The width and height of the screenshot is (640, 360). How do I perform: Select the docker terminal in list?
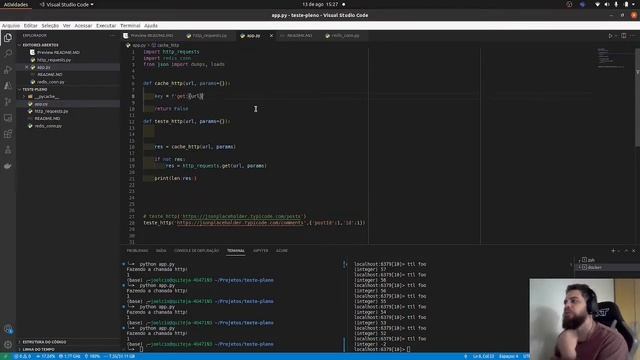click(x=608, y=267)
